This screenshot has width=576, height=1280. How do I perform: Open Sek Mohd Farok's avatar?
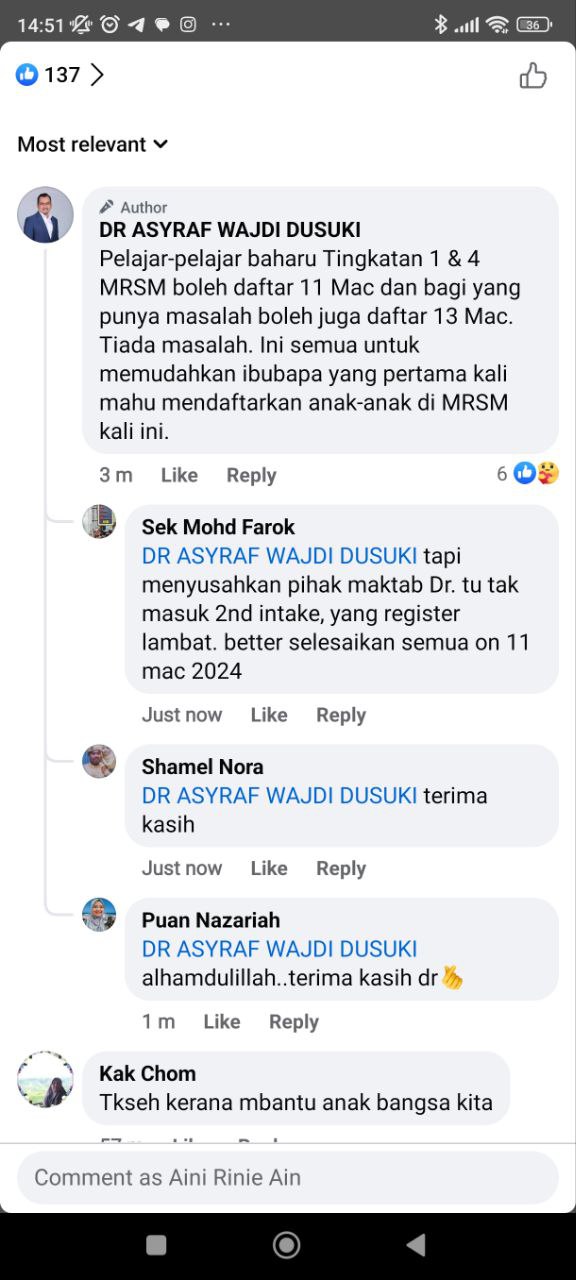(99, 521)
